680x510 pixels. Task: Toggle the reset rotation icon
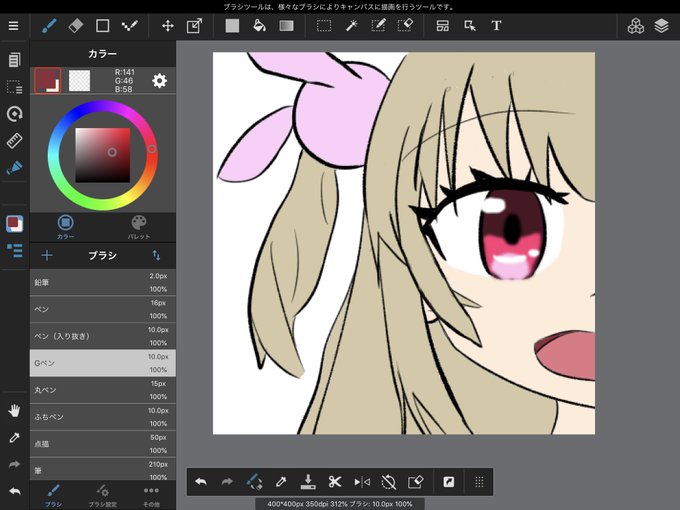(389, 482)
